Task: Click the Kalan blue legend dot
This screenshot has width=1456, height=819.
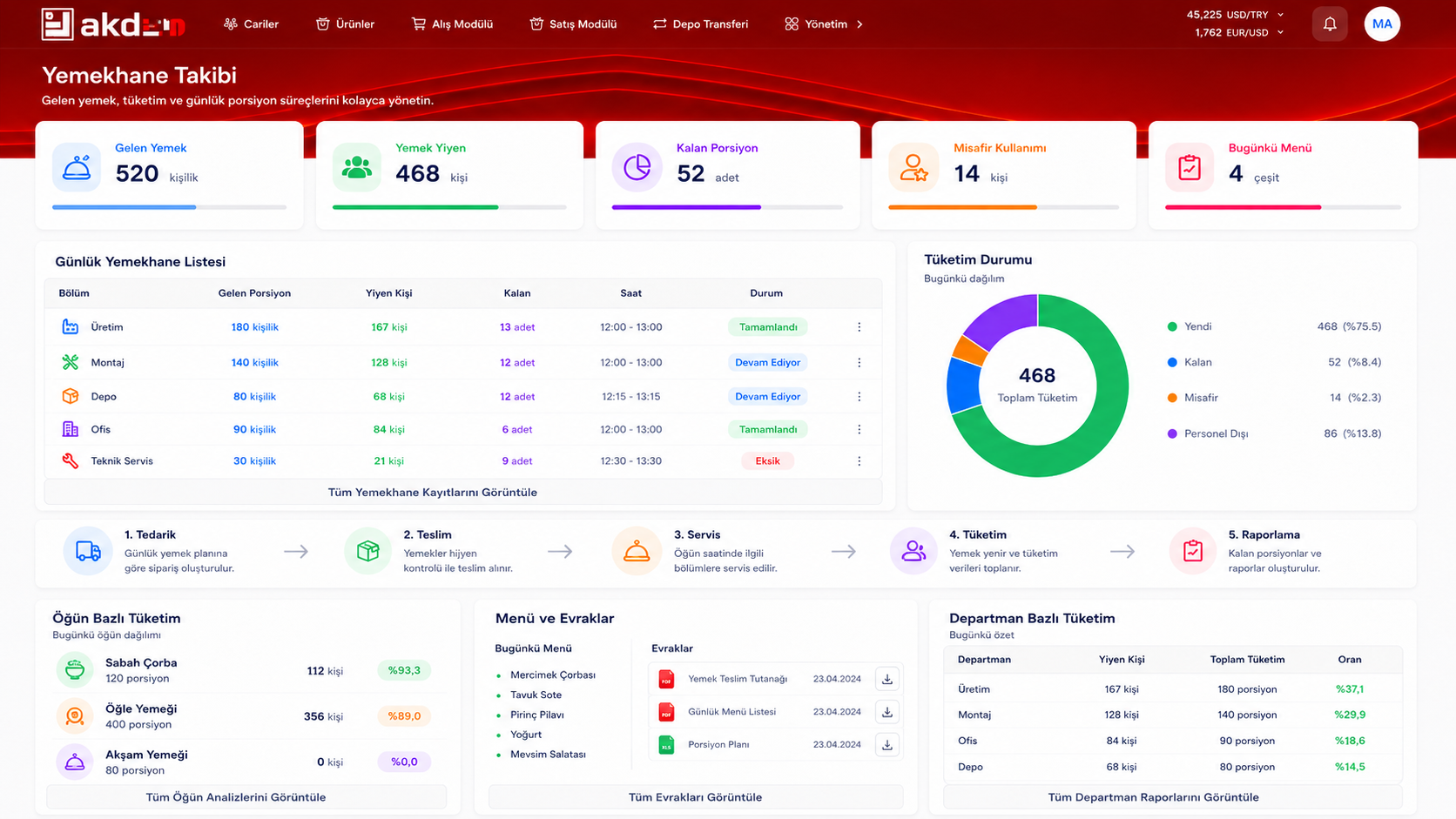Action: point(1172,362)
